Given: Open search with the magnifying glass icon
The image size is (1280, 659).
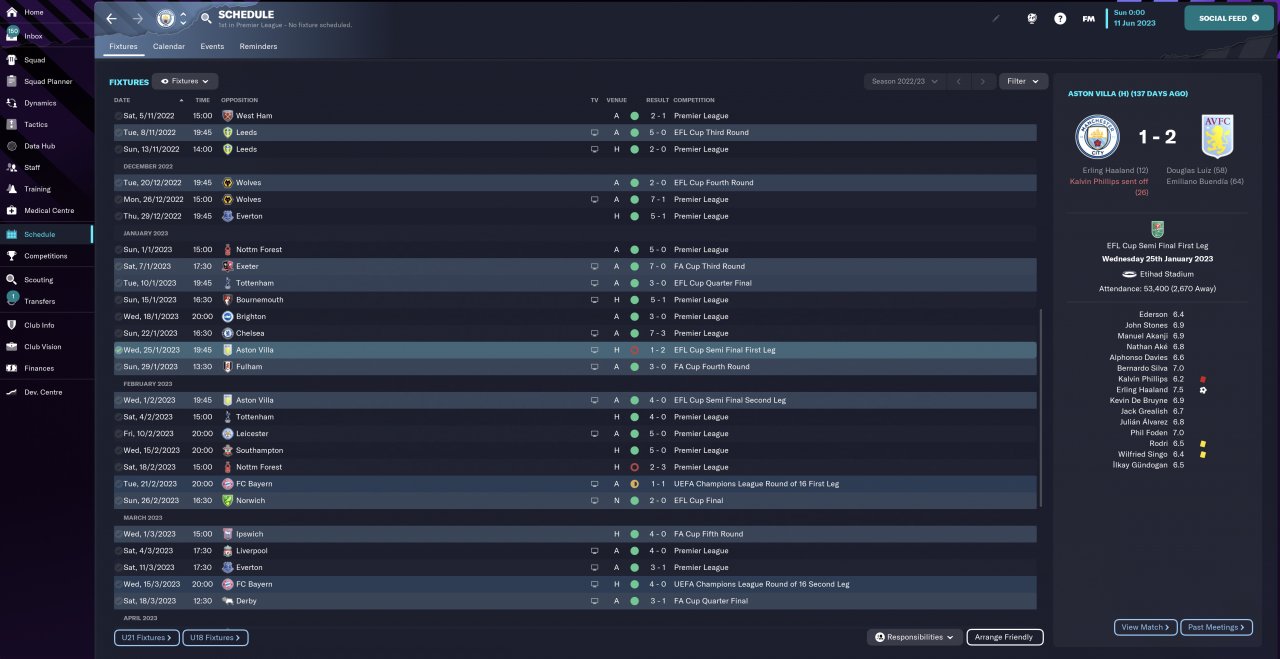Looking at the screenshot, I should click(x=206, y=18).
